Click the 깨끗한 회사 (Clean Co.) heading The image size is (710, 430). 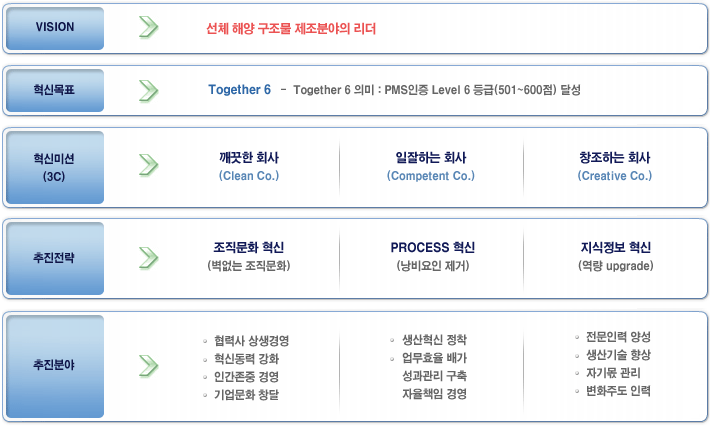click(x=249, y=167)
